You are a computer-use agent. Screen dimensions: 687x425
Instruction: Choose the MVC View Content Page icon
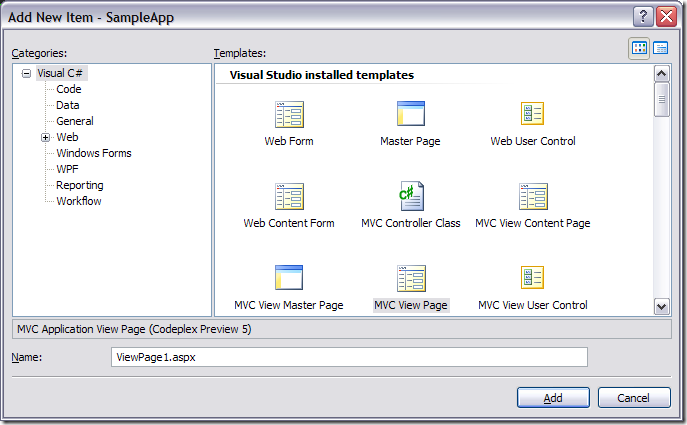[x=532, y=197]
